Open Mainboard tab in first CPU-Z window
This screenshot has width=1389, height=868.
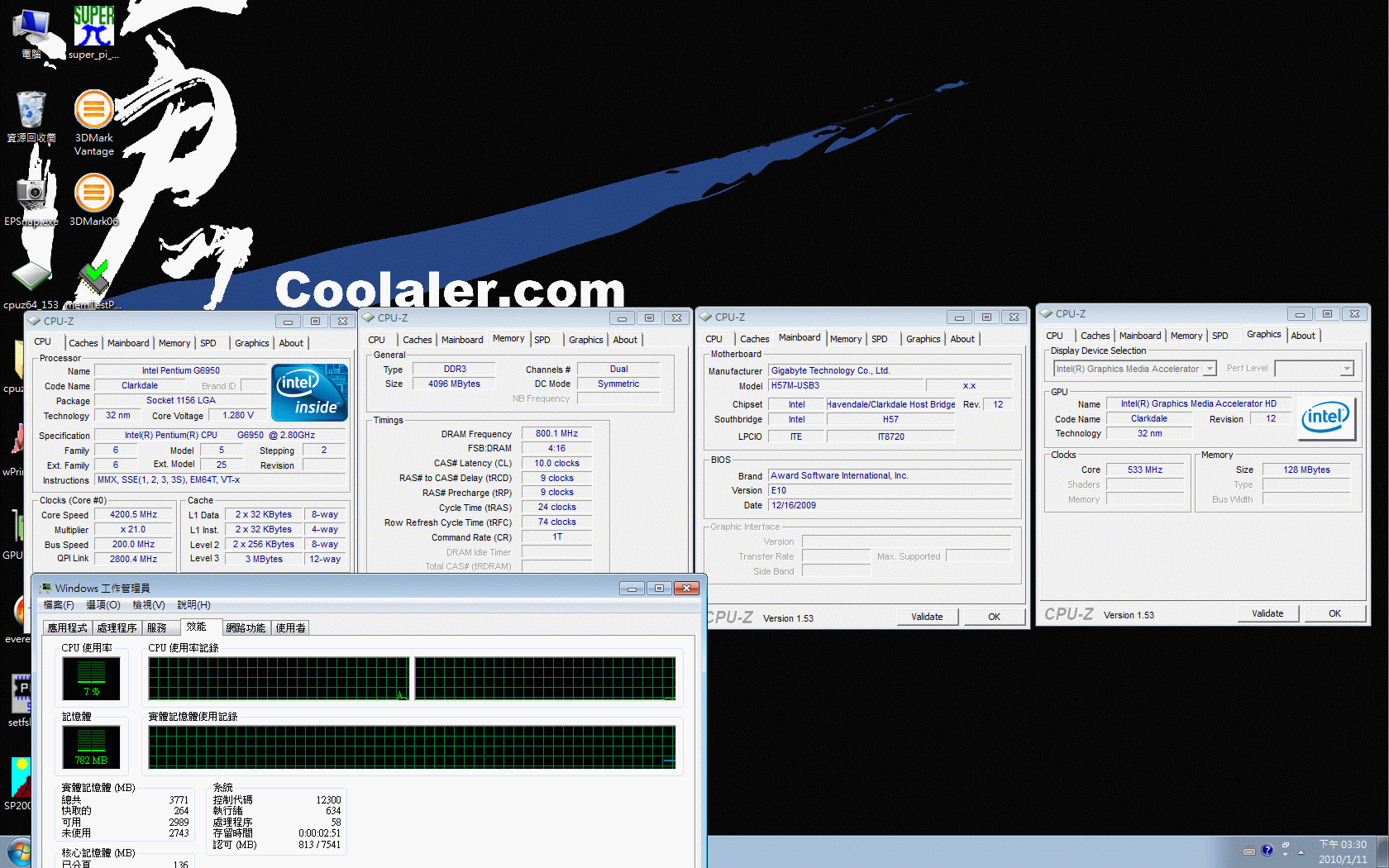pos(128,343)
